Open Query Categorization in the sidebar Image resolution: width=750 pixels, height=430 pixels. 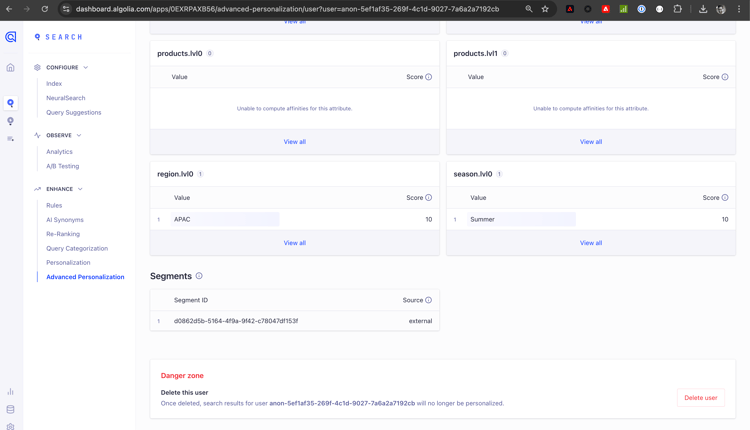77,248
